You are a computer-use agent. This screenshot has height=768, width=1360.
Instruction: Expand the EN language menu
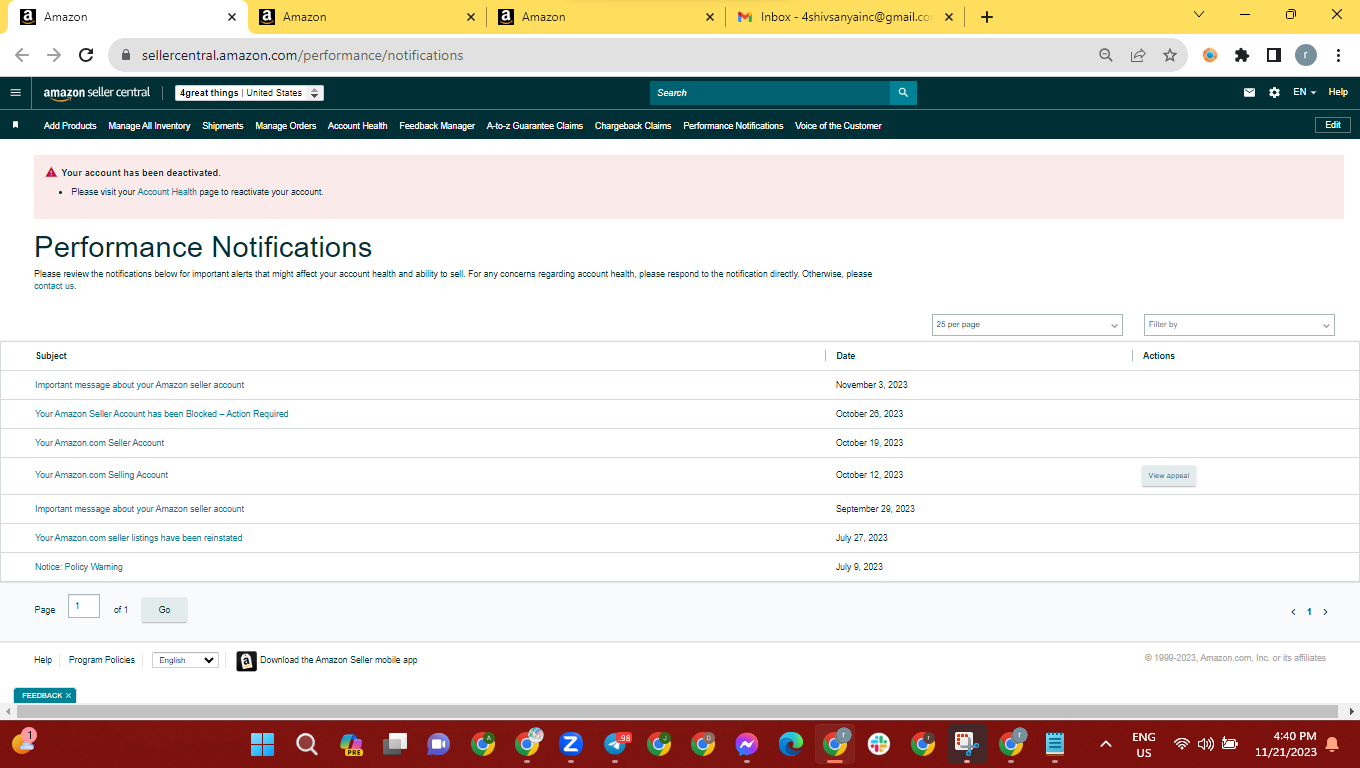tap(1304, 93)
